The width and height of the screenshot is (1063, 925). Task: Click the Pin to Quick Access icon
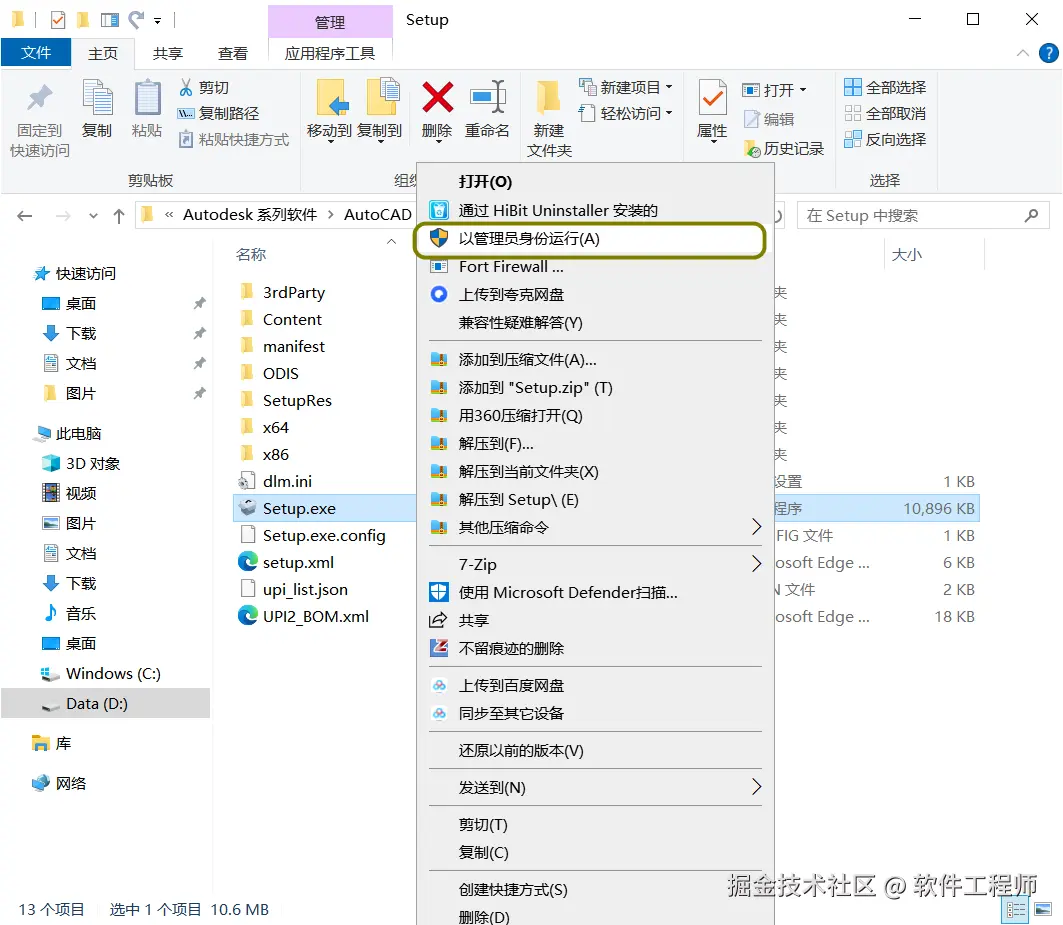pyautogui.click(x=39, y=99)
